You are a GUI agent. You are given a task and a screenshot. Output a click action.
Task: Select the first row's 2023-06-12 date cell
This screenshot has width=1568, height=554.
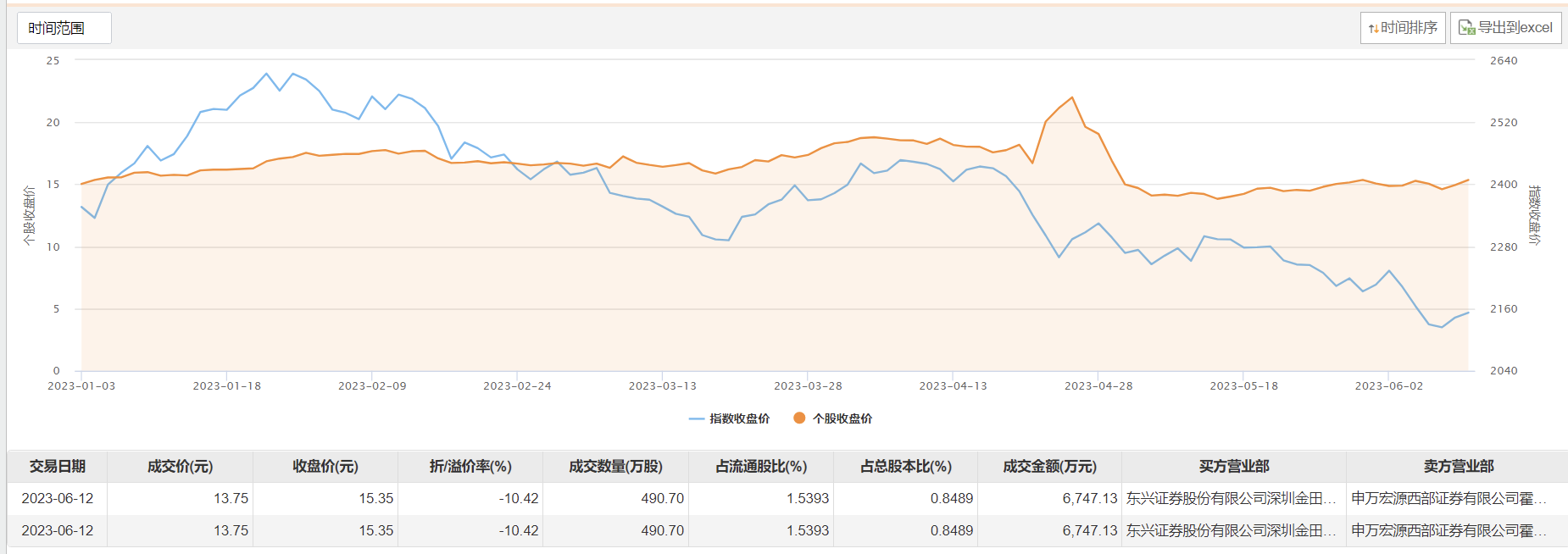58,498
